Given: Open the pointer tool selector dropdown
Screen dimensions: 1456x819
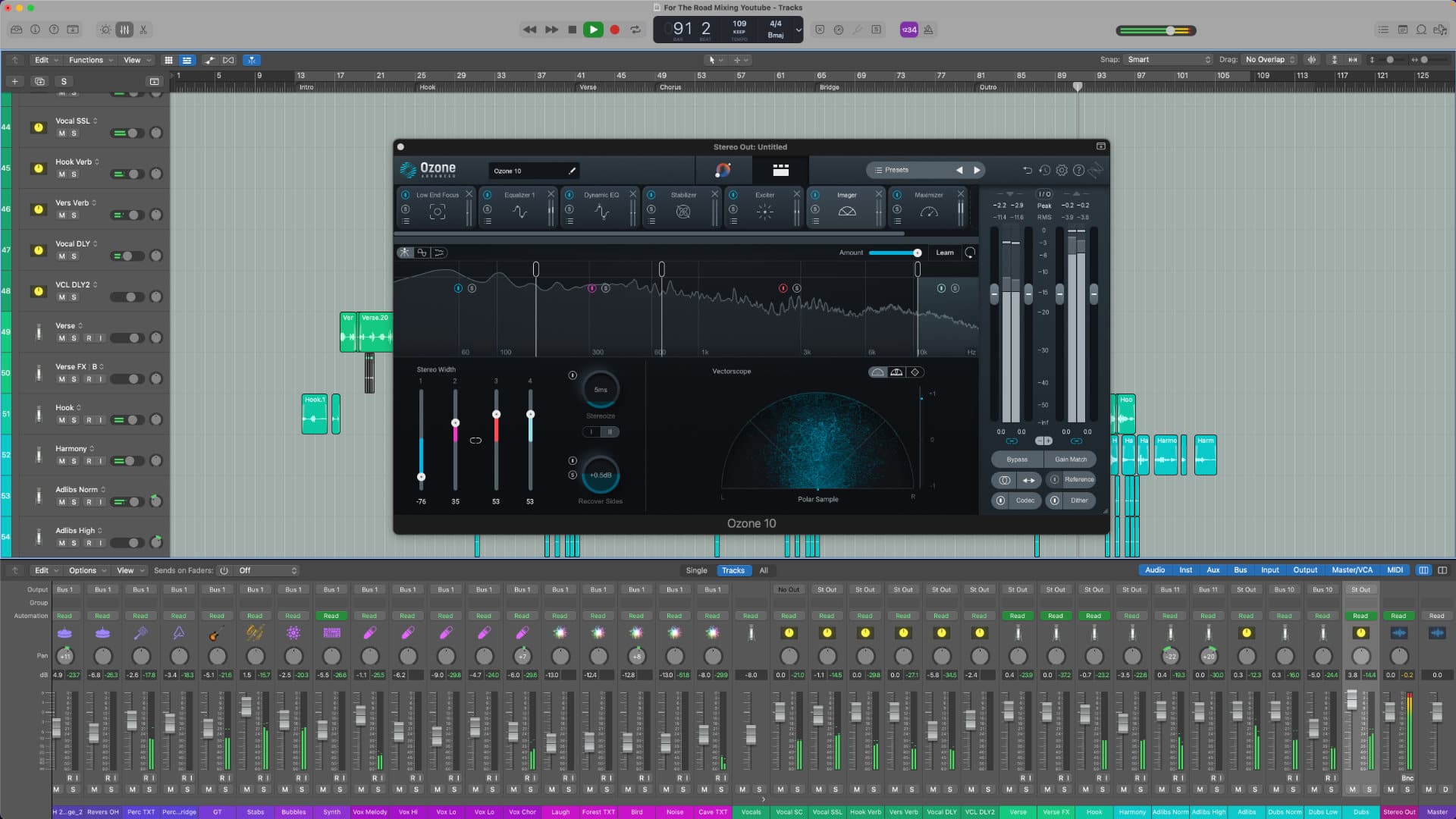Looking at the screenshot, I should [x=715, y=59].
